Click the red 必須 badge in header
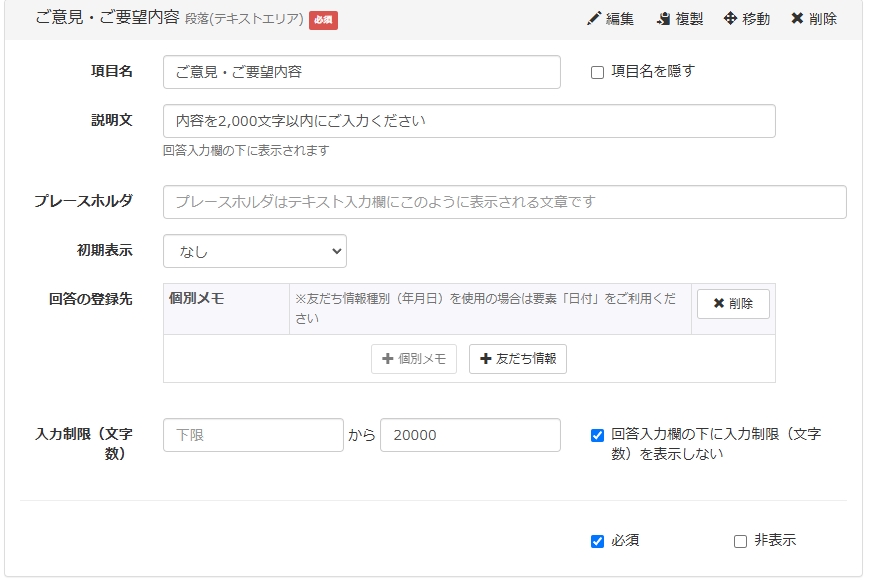This screenshot has width=869, height=580. click(323, 20)
